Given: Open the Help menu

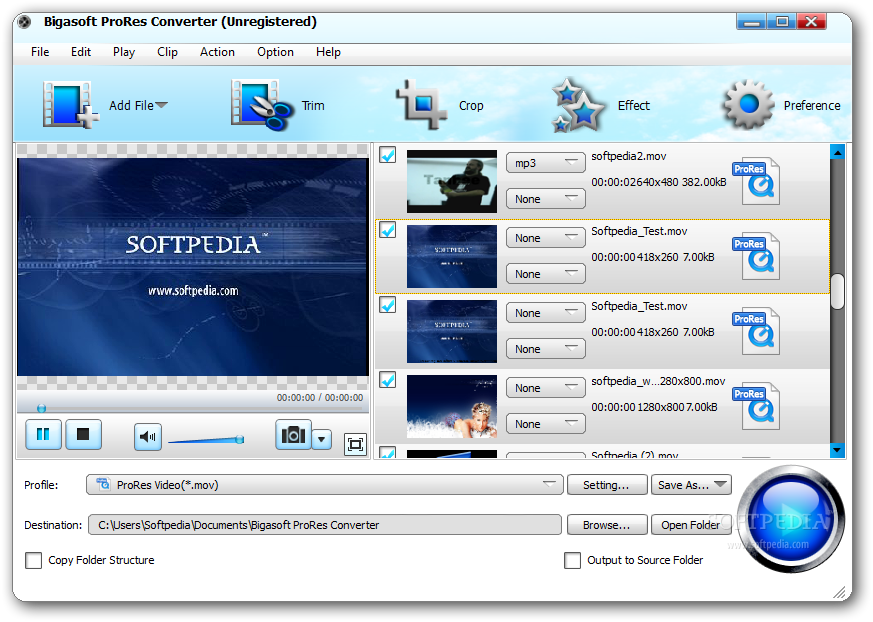Looking at the screenshot, I should [x=328, y=52].
